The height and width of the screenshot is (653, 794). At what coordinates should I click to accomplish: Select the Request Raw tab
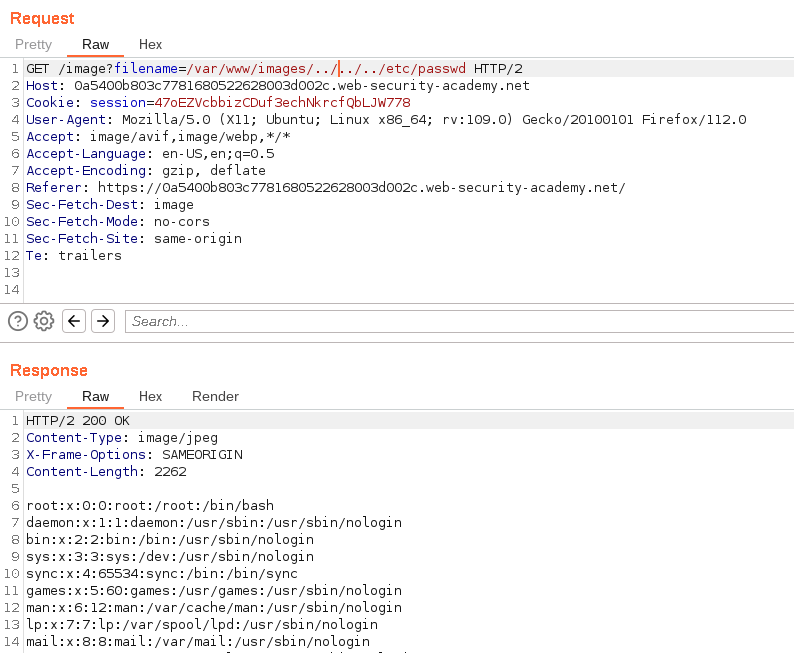(x=95, y=45)
